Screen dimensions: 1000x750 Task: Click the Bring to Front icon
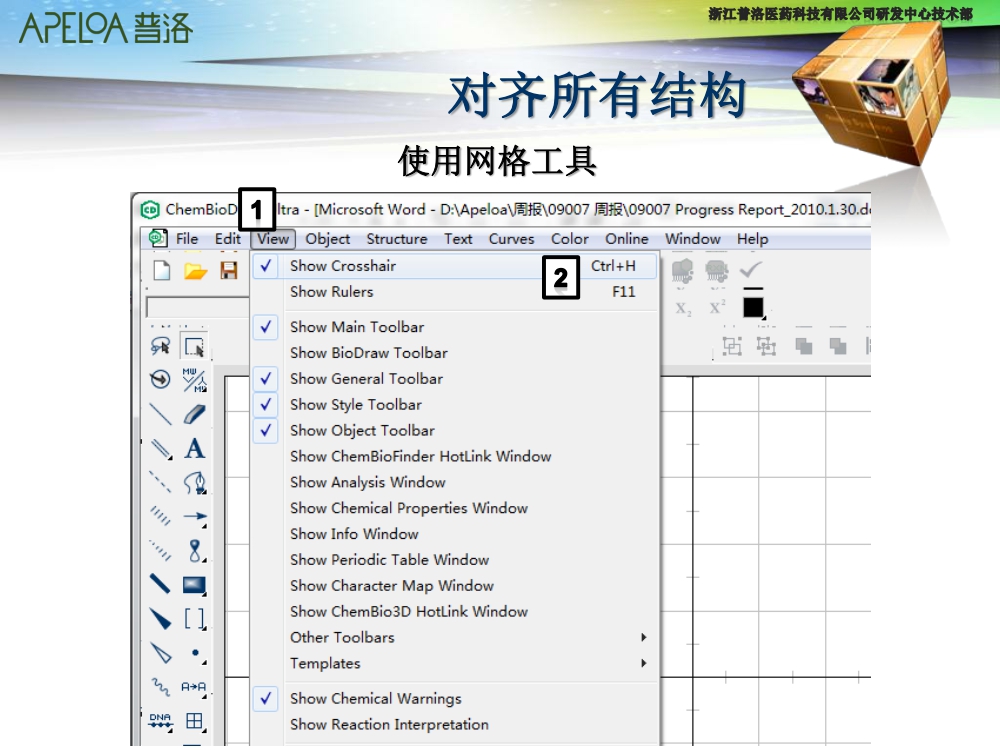(x=804, y=346)
